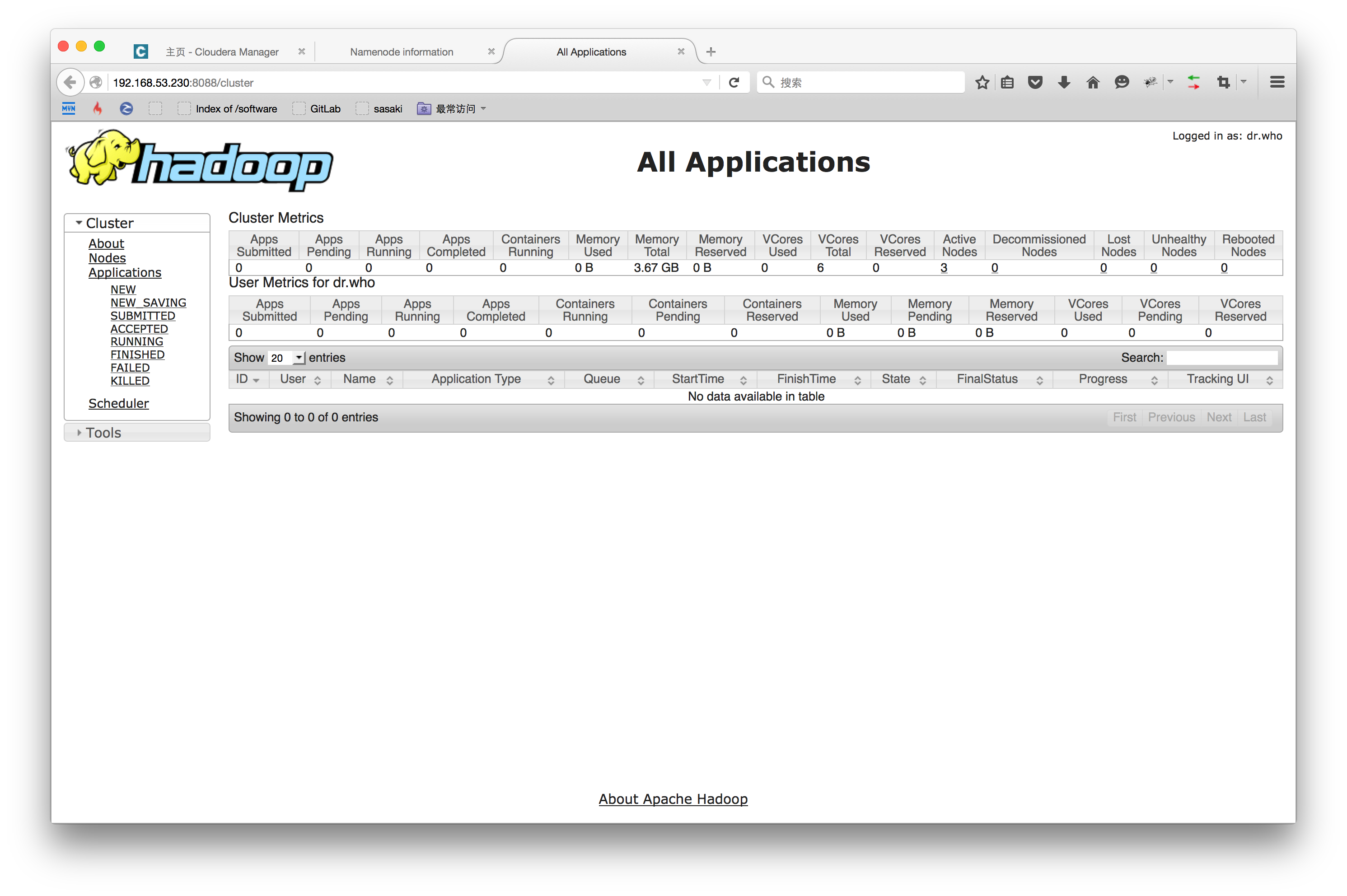Click the Scheduler link in sidebar

tap(118, 404)
